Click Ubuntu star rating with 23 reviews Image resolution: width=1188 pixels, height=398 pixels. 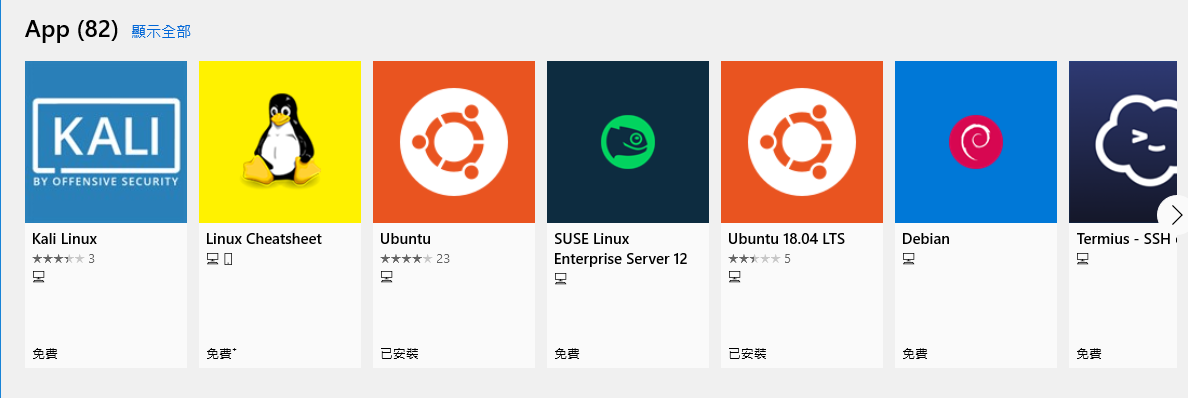click(x=406, y=259)
